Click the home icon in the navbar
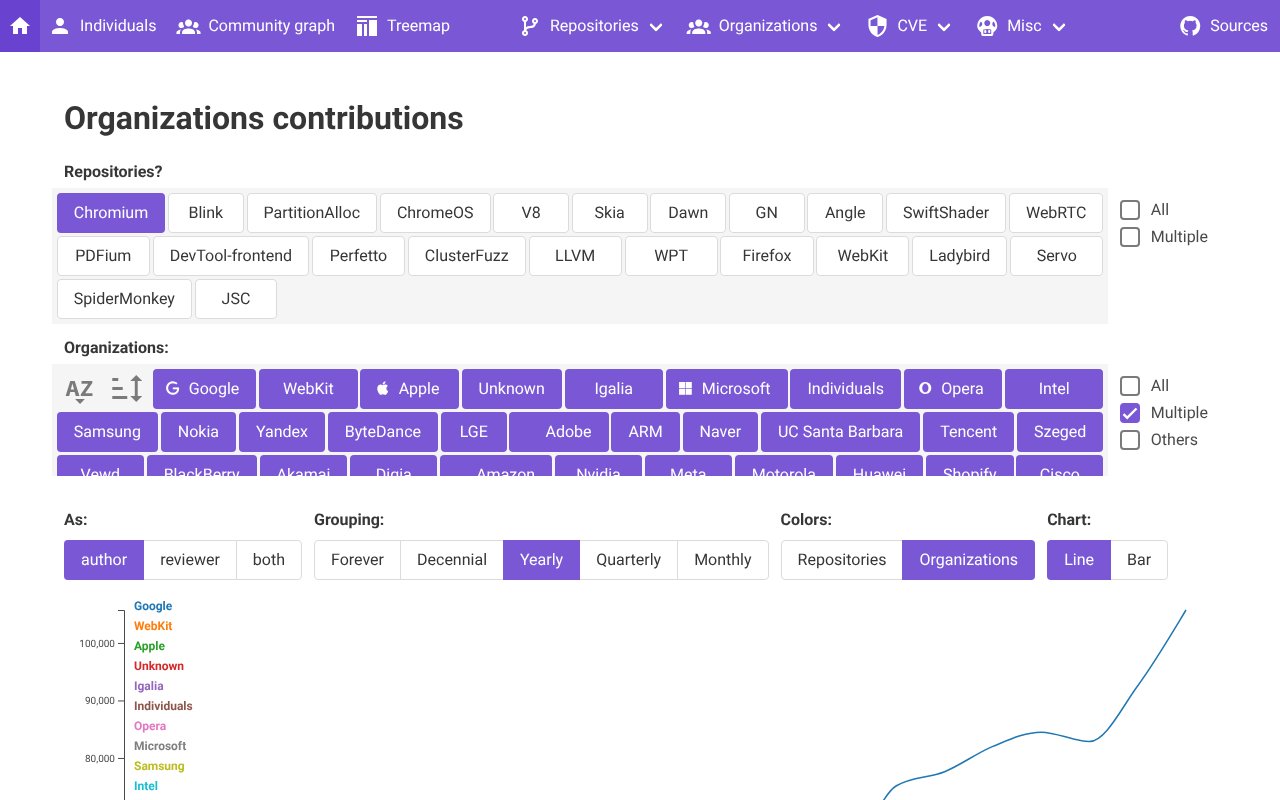 tap(20, 26)
